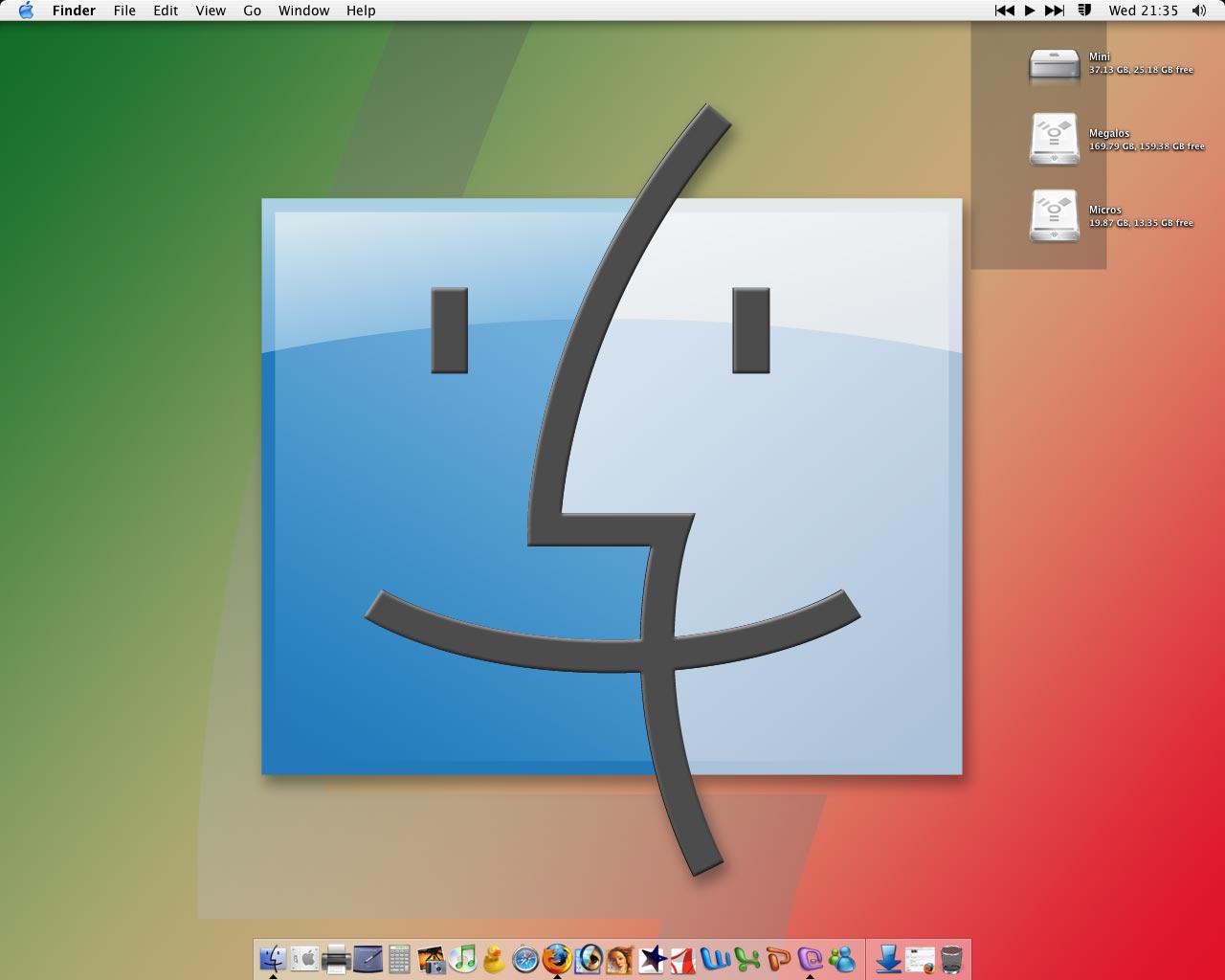This screenshot has width=1225, height=980.
Task: Launch Microsoft PowerPoint from the Dock
Action: 778,958
